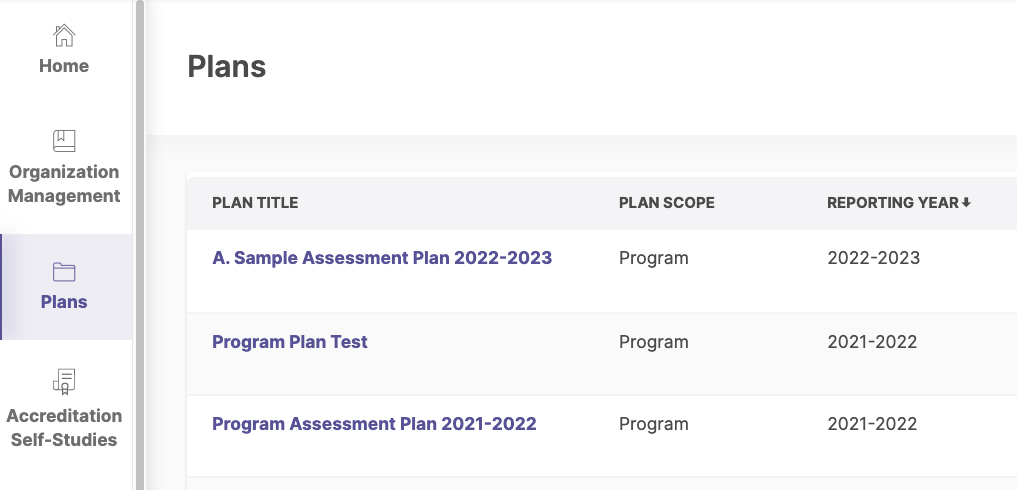Click the Home house icon
This screenshot has height=490, width=1017.
click(x=64, y=35)
